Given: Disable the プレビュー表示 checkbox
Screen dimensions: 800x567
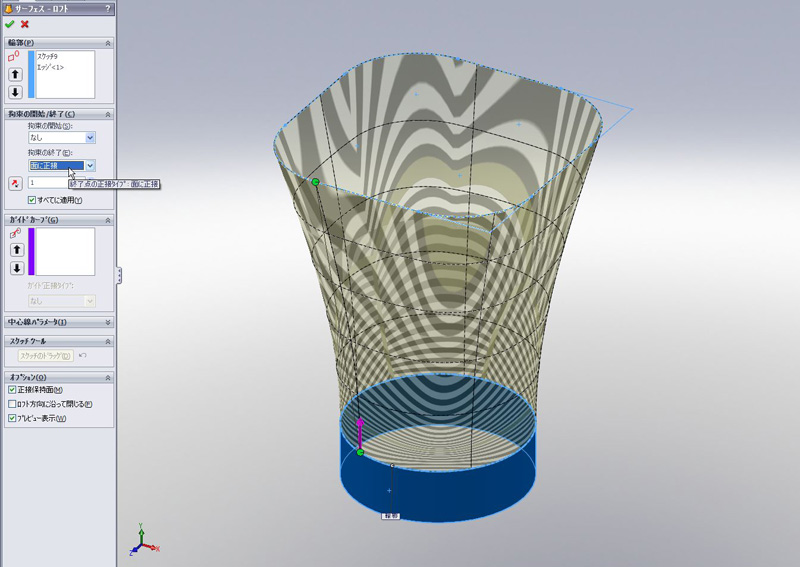Looking at the screenshot, I should (x=12, y=418).
